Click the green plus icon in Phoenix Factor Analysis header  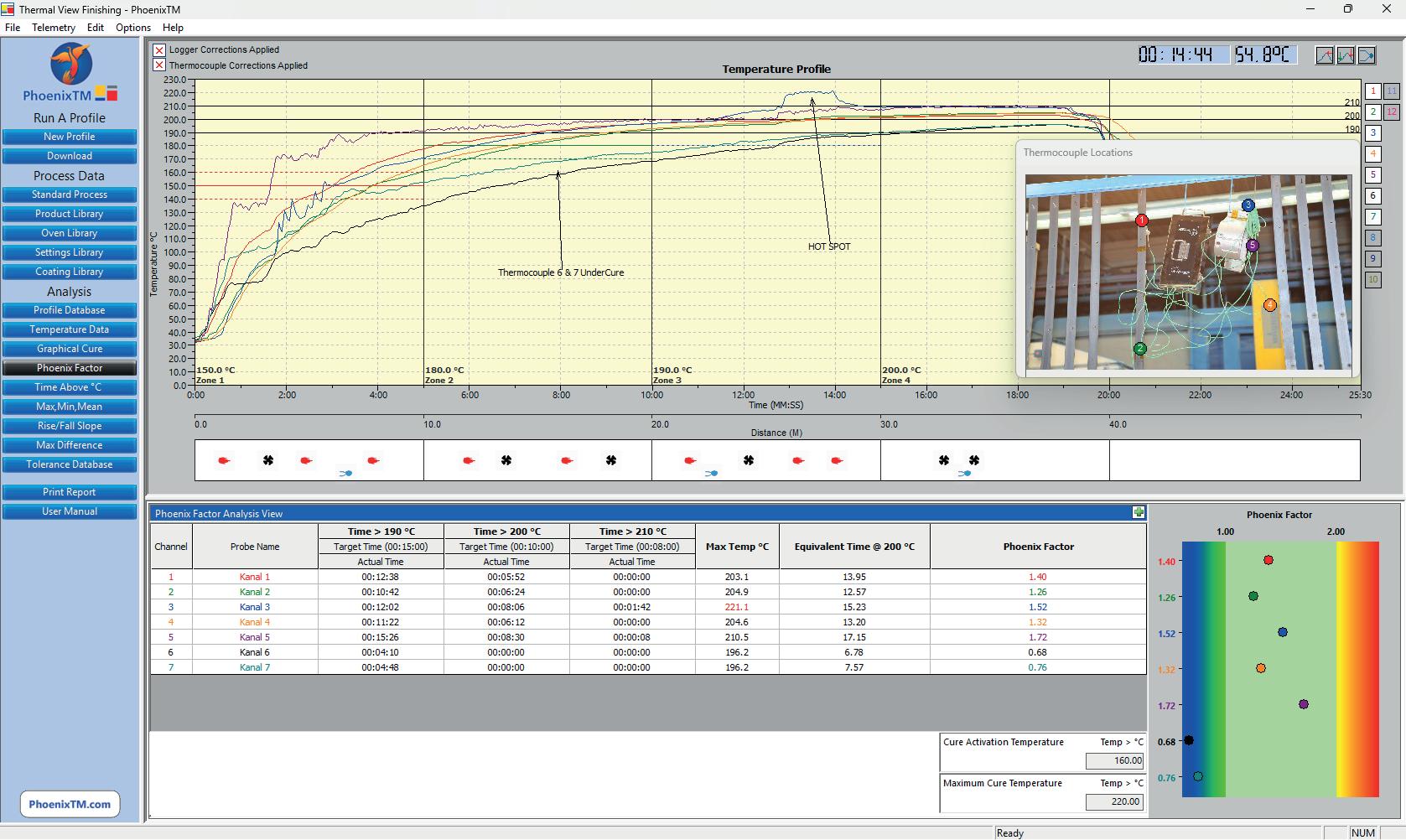[1138, 512]
